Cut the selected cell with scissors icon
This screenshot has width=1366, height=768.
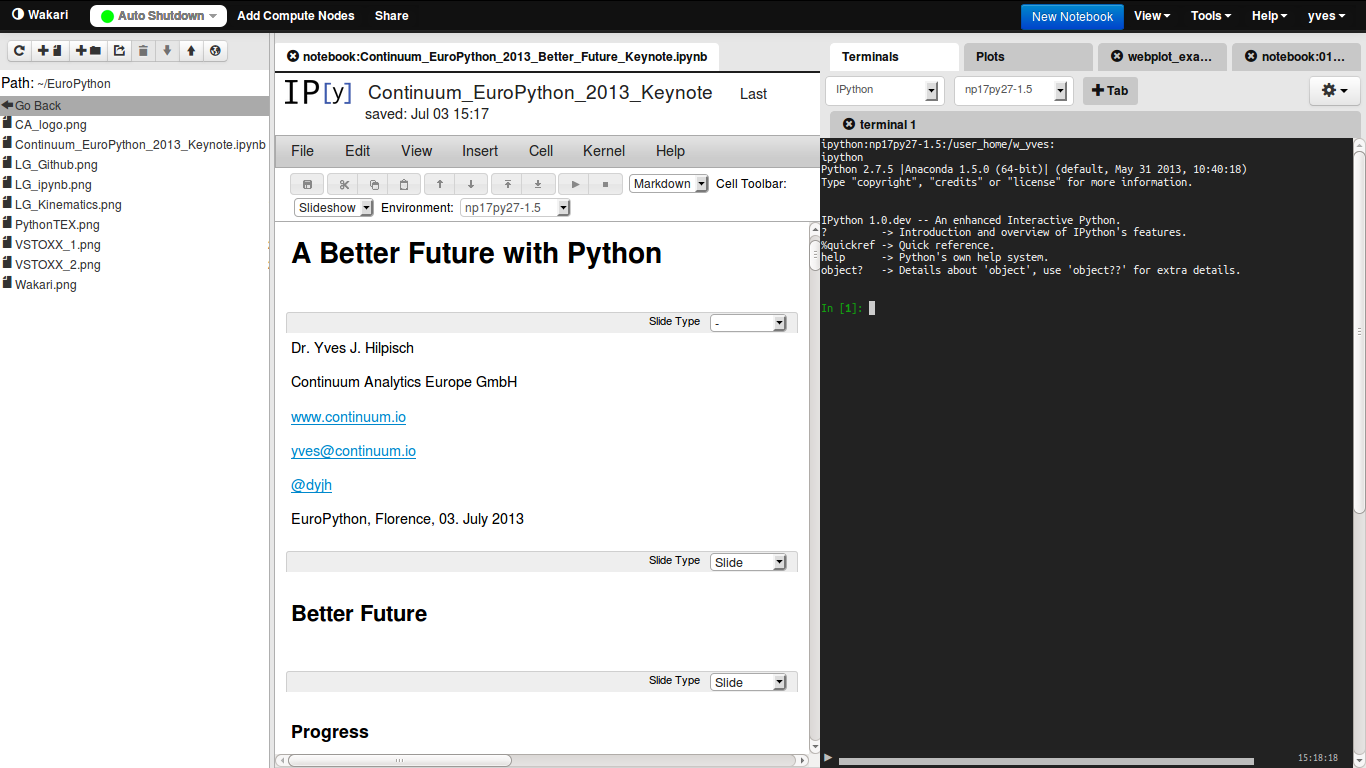342,184
